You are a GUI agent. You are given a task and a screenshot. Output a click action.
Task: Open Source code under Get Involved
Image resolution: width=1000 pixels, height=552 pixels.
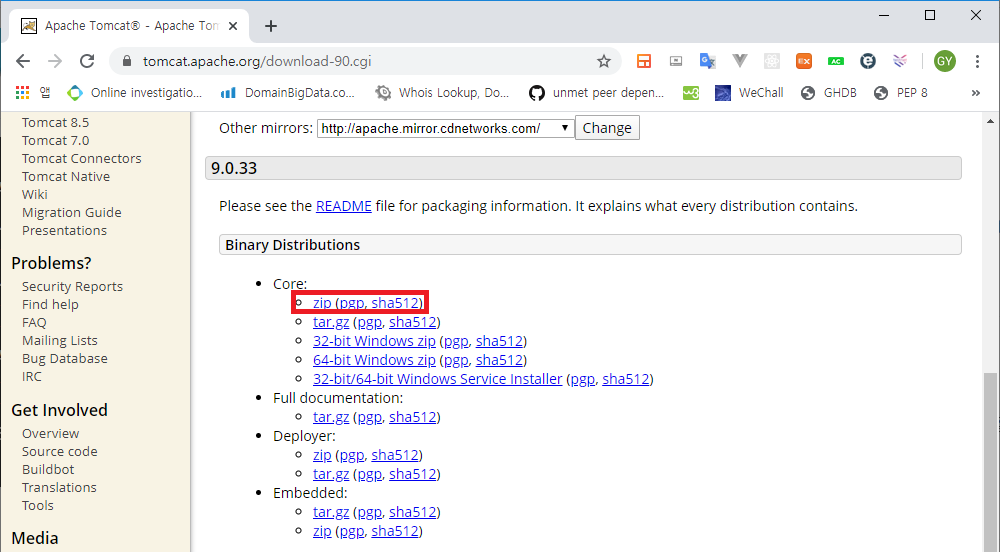tap(60, 451)
